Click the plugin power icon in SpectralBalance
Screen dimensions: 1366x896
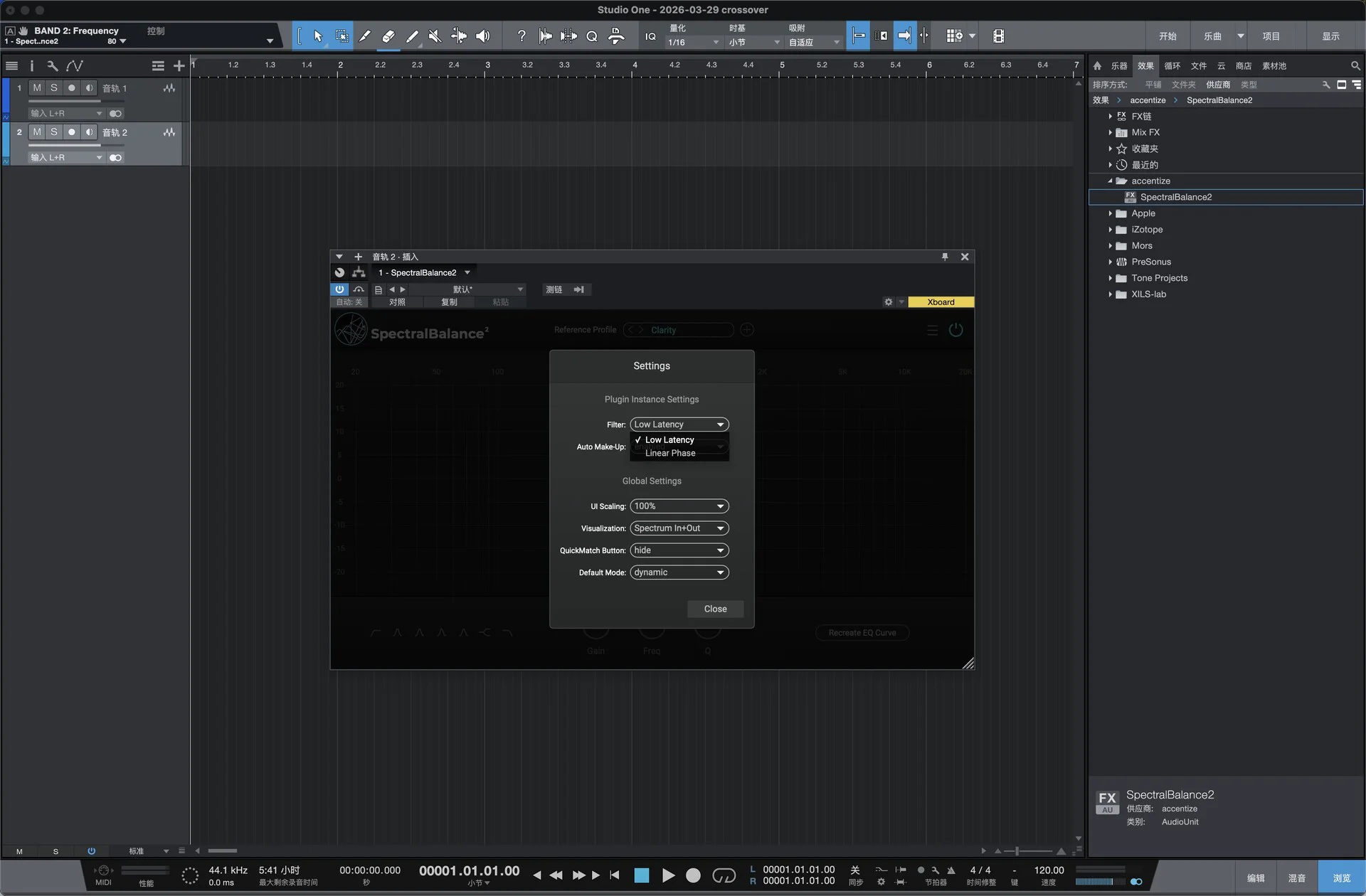[x=955, y=330]
